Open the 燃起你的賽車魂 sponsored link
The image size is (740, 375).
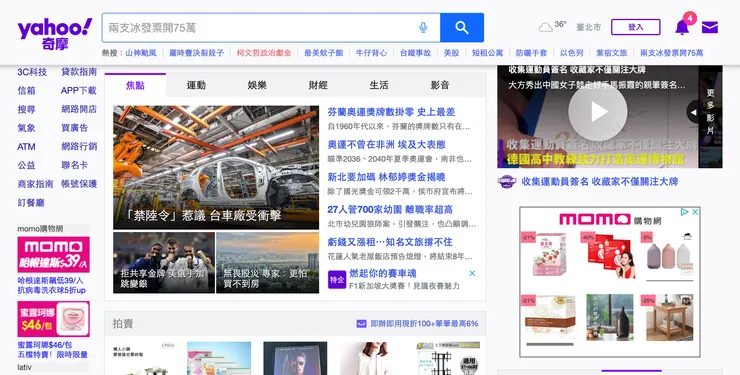pos(383,274)
